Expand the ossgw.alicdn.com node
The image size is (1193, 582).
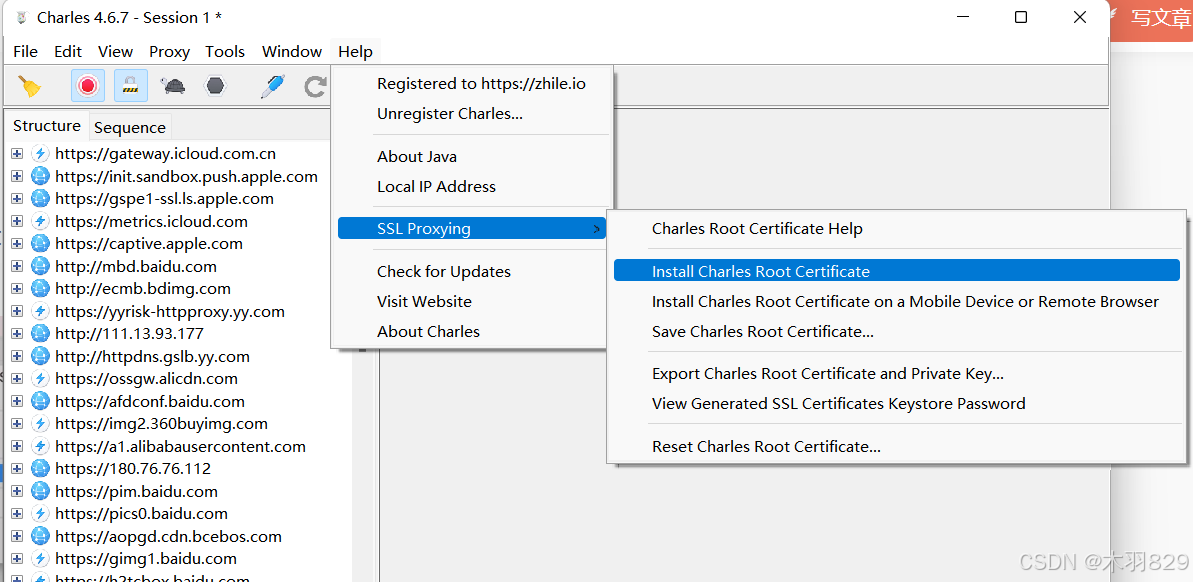click(17, 378)
